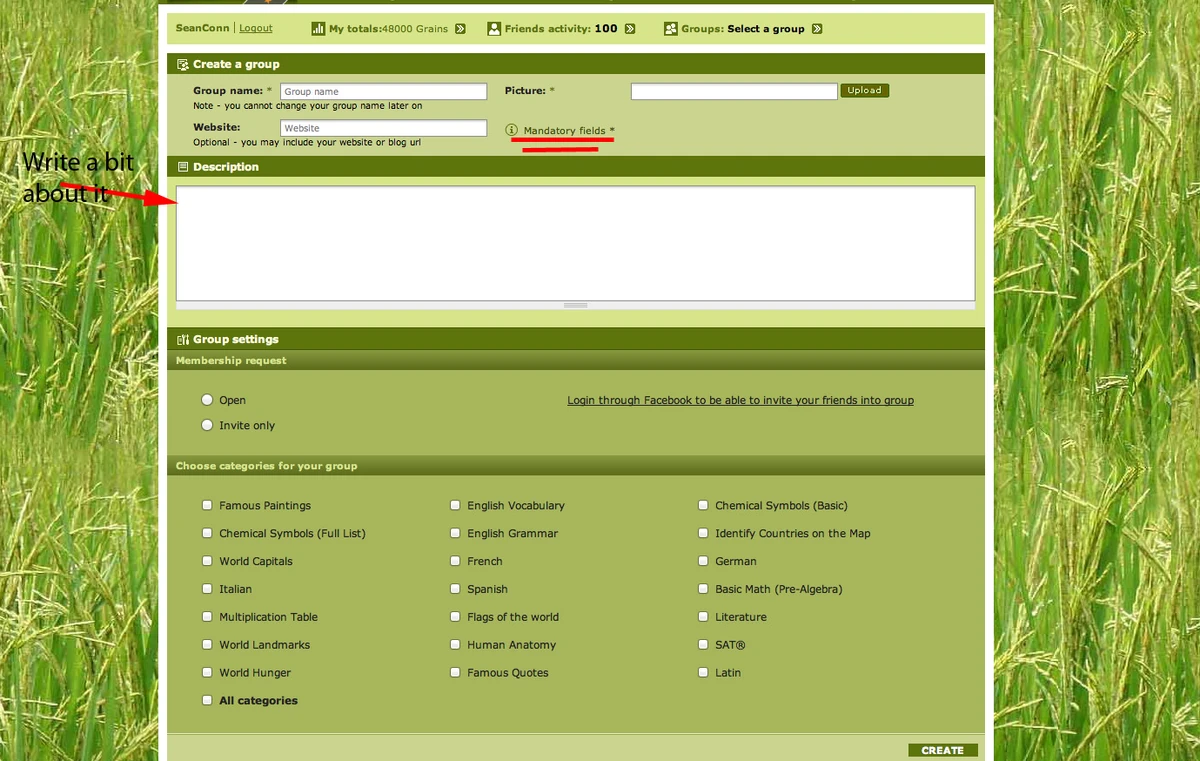Expand the Groups section via its arrow
The height and width of the screenshot is (761, 1200).
coord(817,28)
